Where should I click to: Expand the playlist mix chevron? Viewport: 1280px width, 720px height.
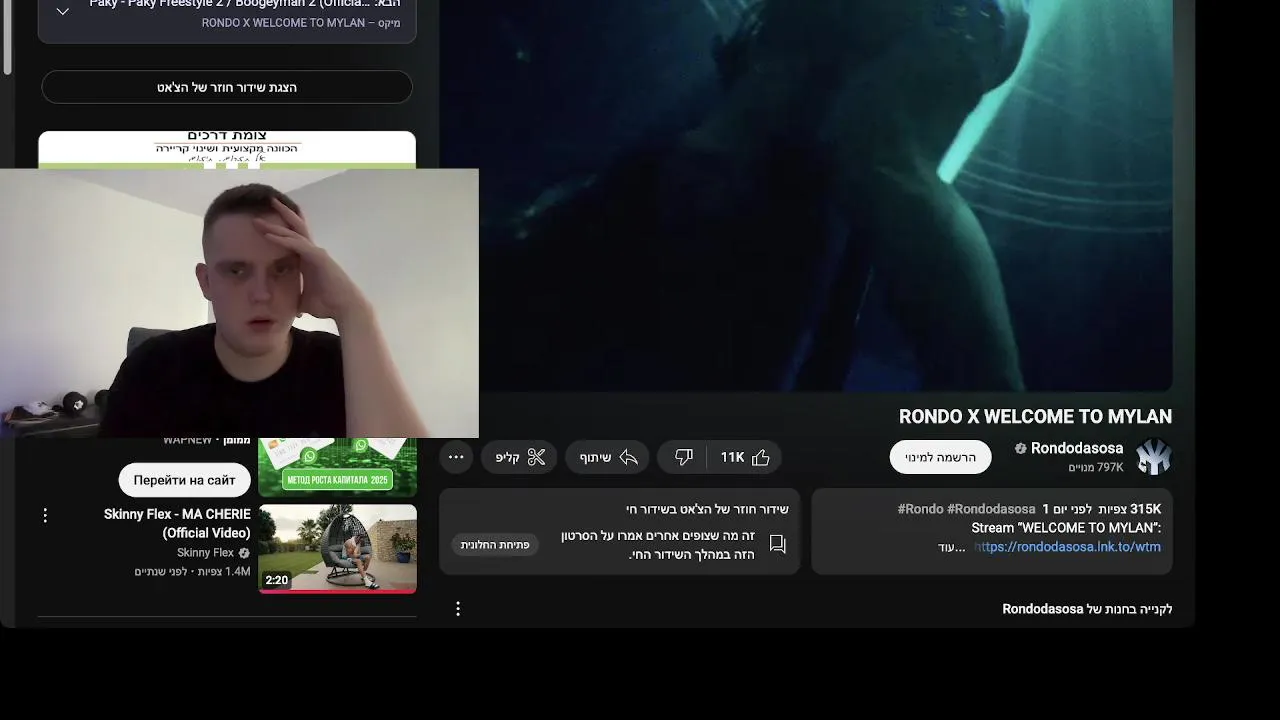pyautogui.click(x=62, y=12)
